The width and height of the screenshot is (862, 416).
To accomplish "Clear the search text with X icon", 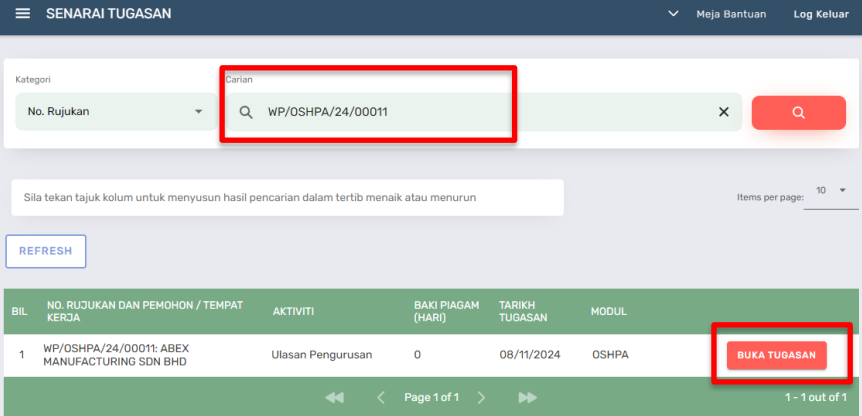I will coord(724,112).
